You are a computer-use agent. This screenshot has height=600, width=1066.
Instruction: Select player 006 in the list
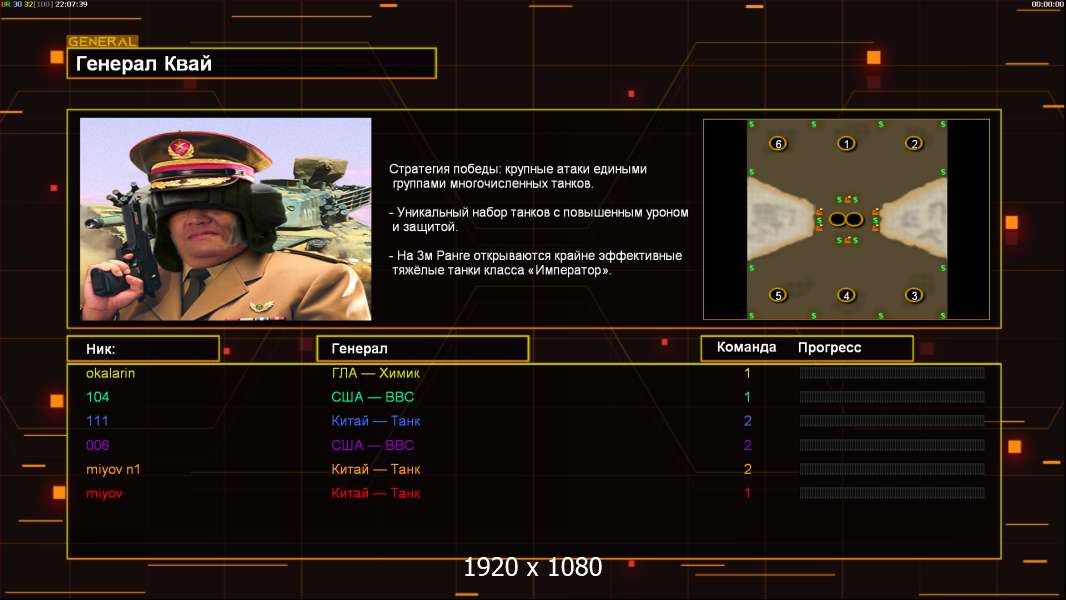pyautogui.click(x=97, y=445)
